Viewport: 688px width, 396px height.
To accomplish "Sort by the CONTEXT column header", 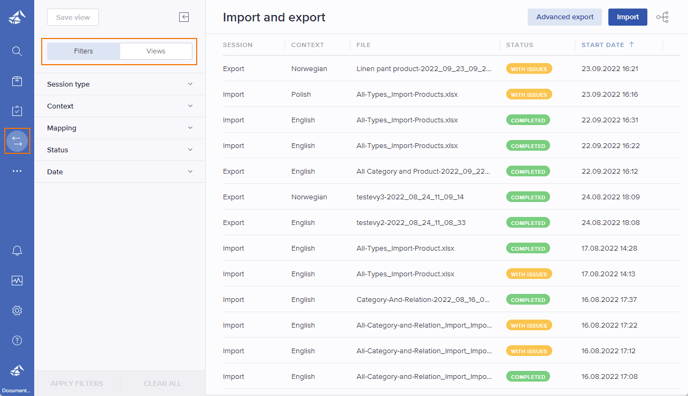I will click(x=307, y=45).
